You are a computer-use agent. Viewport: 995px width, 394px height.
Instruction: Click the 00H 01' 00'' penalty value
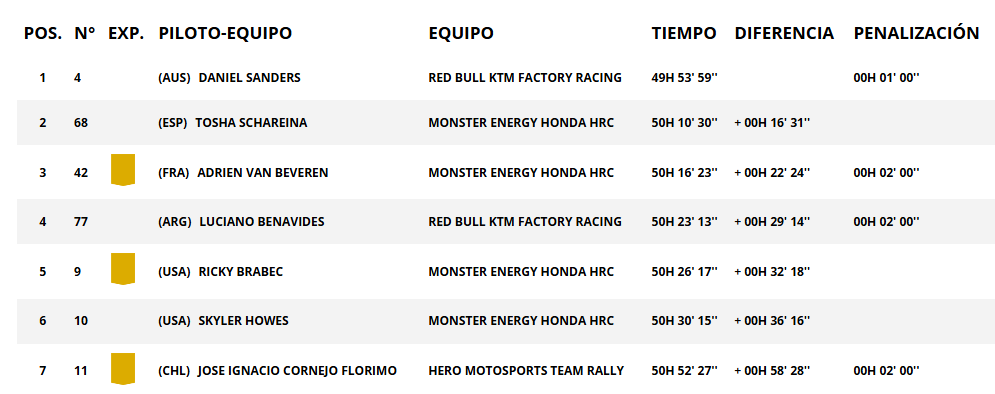(x=886, y=78)
